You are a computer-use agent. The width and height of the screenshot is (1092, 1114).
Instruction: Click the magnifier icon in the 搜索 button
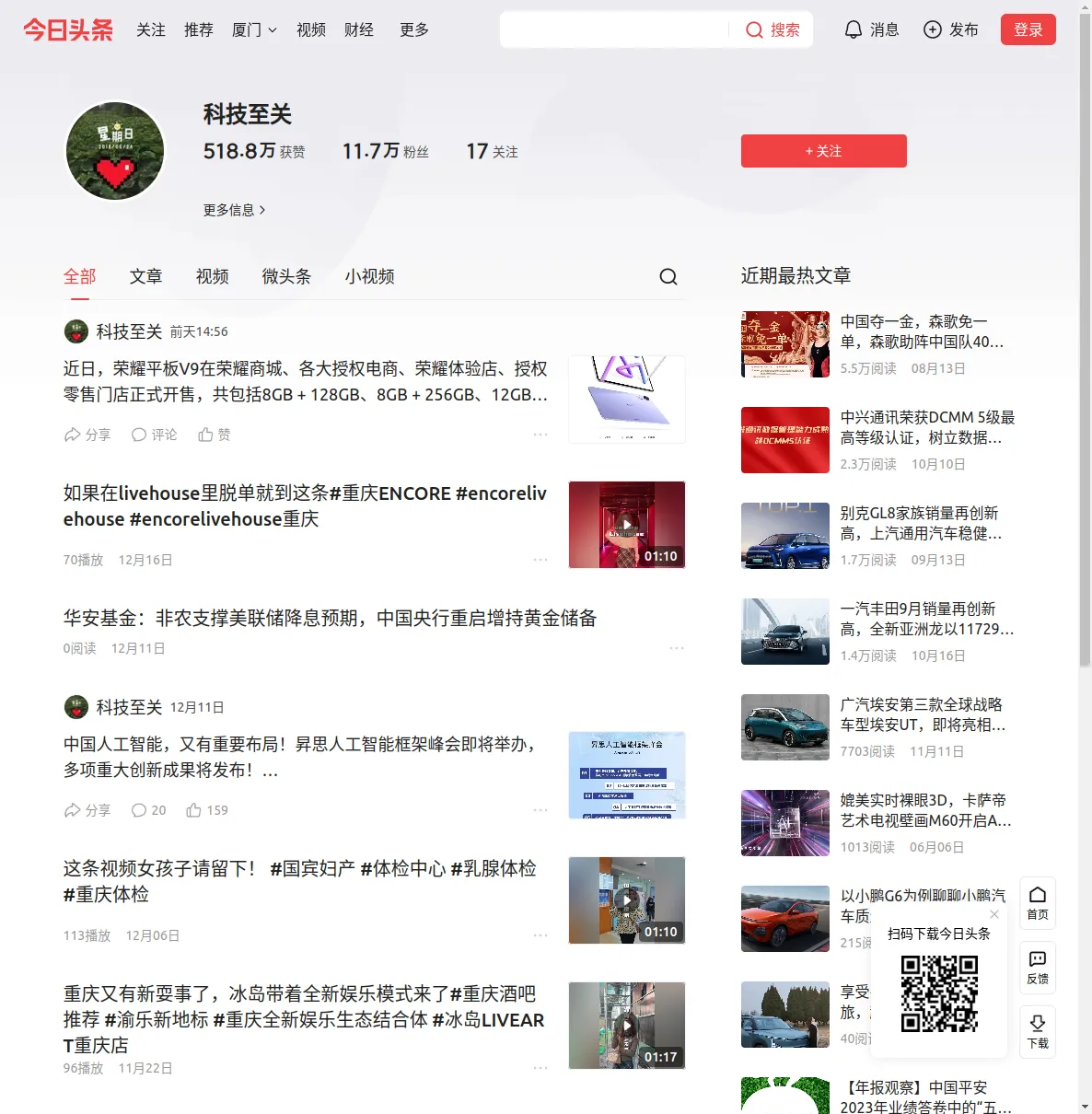tap(754, 29)
